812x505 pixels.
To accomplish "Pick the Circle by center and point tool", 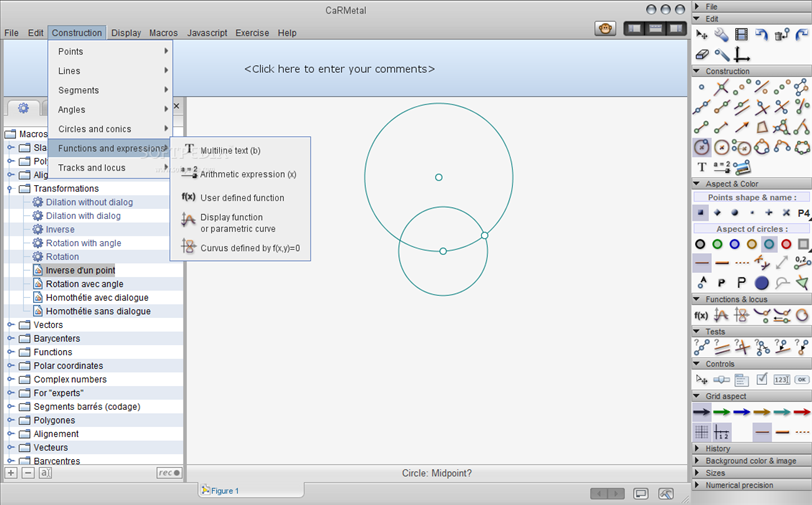I will coord(702,147).
